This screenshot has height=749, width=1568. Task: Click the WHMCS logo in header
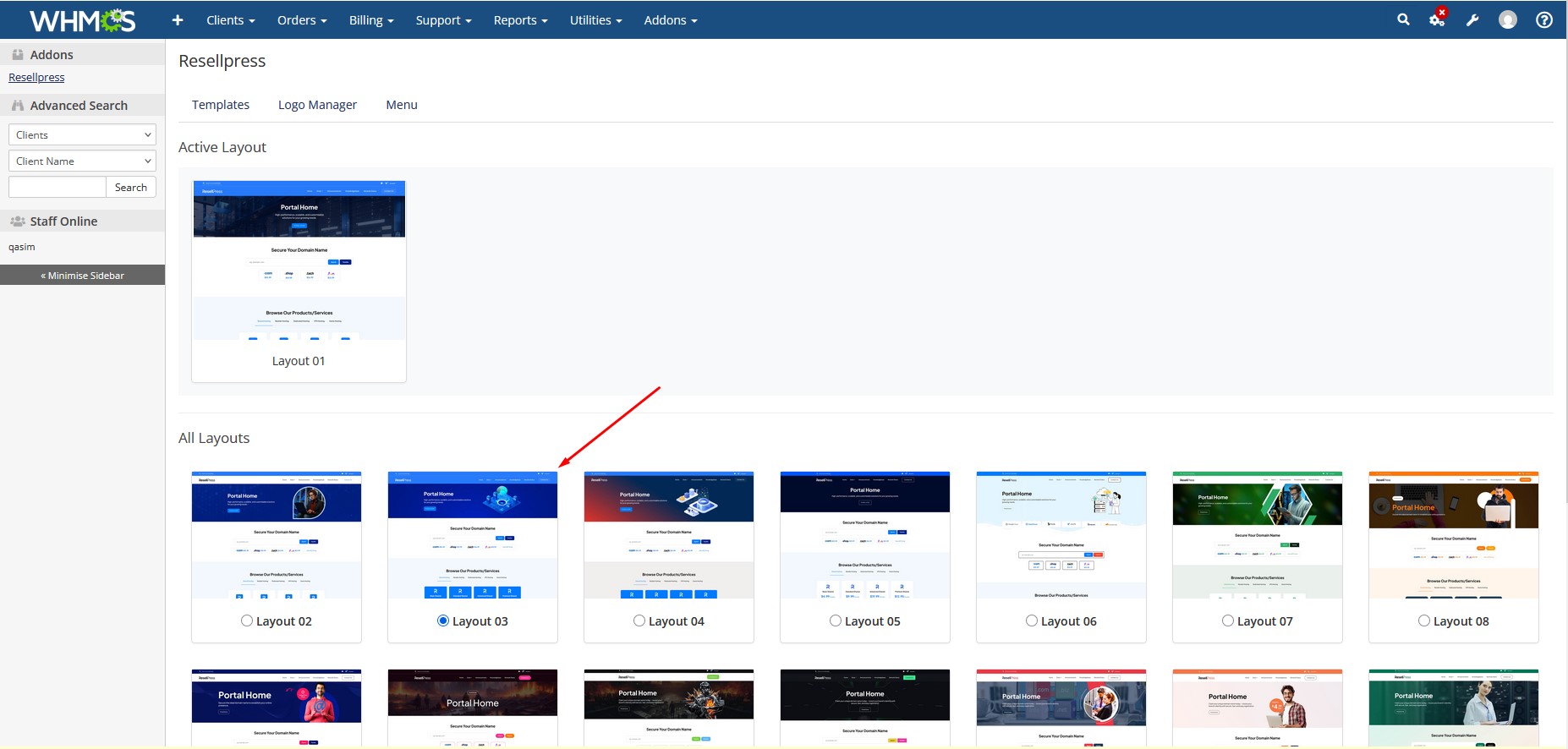tap(82, 20)
